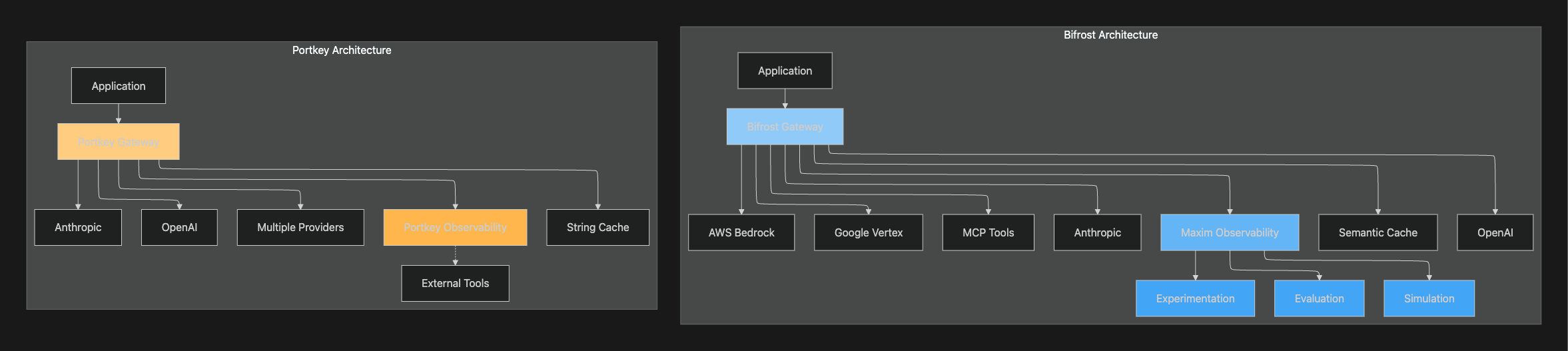Click the Evaluation node
Image resolution: width=1568 pixels, height=351 pixels.
(x=1319, y=298)
